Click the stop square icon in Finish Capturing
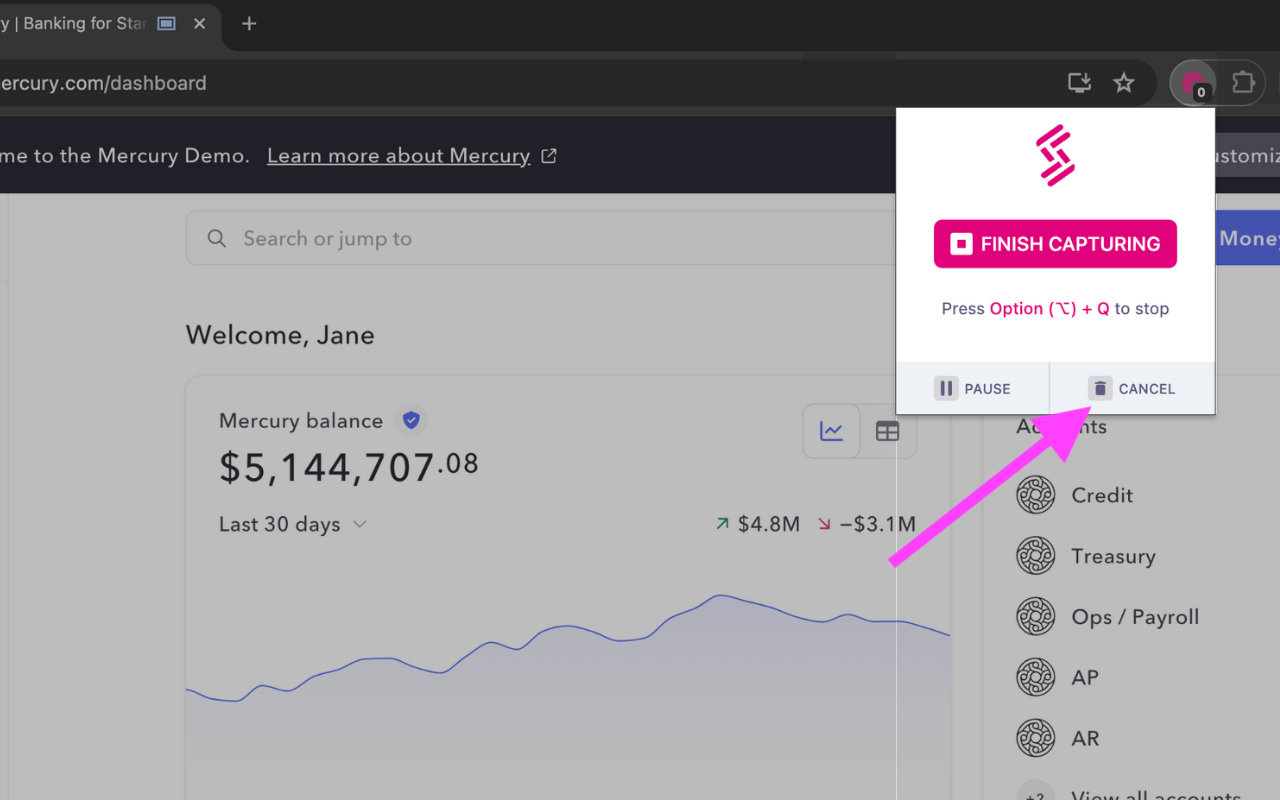This screenshot has height=800, width=1280. tap(961, 244)
